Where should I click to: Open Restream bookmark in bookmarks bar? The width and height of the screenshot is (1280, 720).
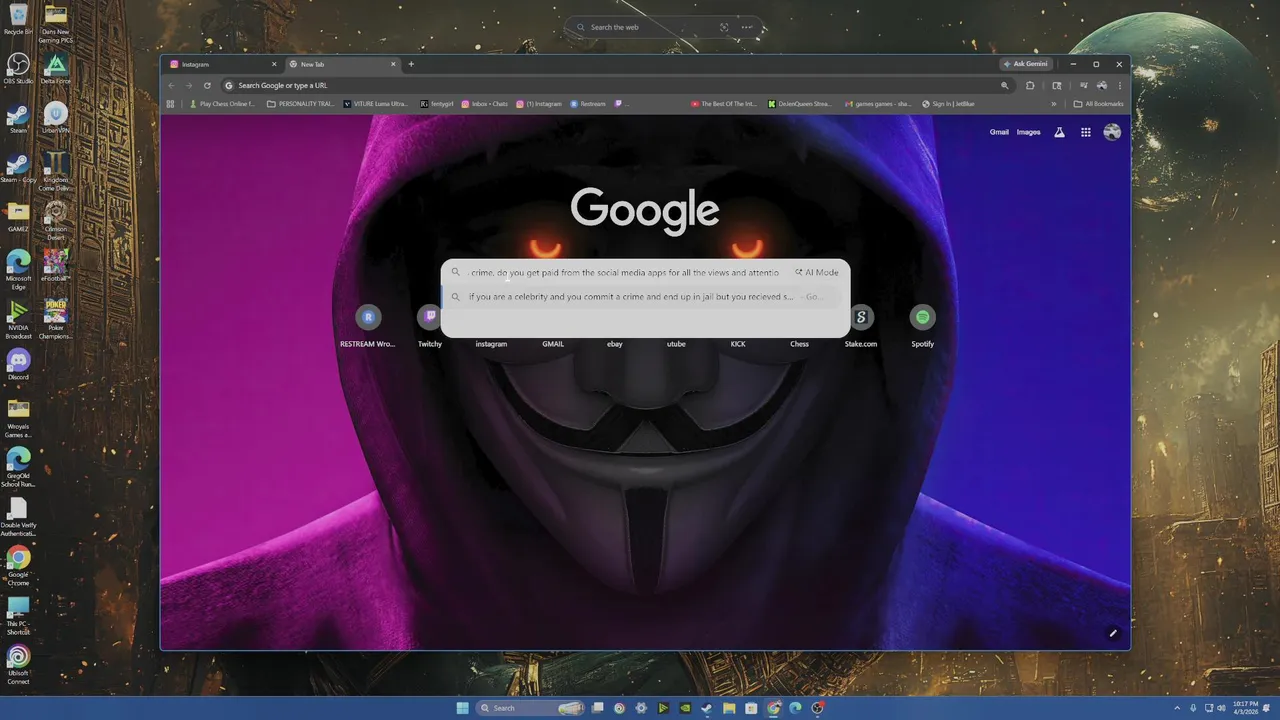coord(588,104)
